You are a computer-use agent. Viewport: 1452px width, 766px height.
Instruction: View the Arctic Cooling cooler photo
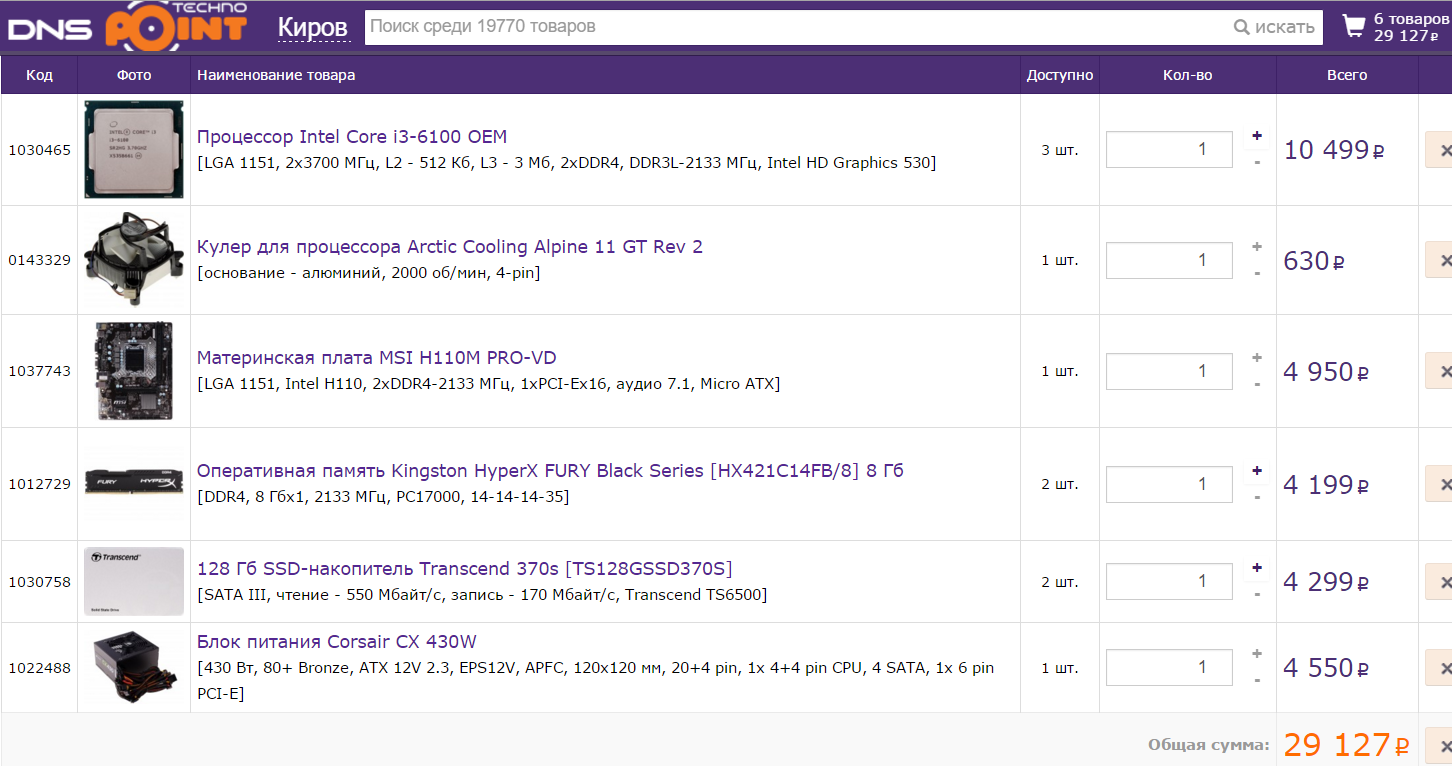pyautogui.click(x=134, y=260)
